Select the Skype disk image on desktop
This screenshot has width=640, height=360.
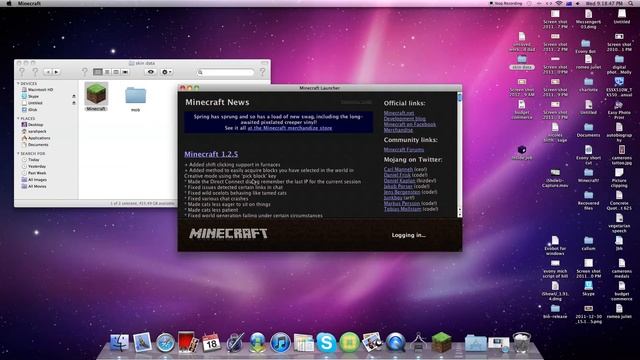(588, 288)
